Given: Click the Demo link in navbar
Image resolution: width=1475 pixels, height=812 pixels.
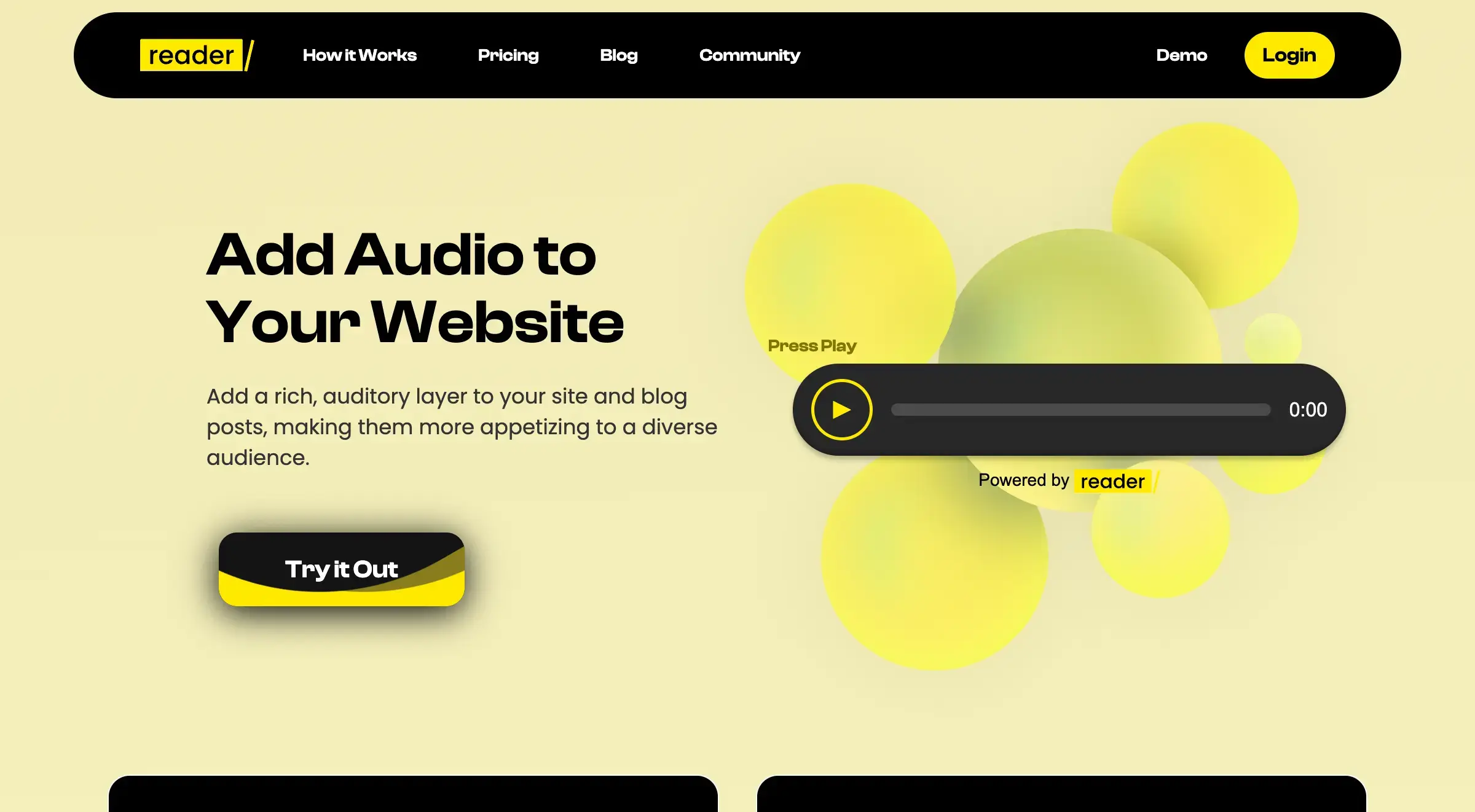Looking at the screenshot, I should click(x=1181, y=55).
